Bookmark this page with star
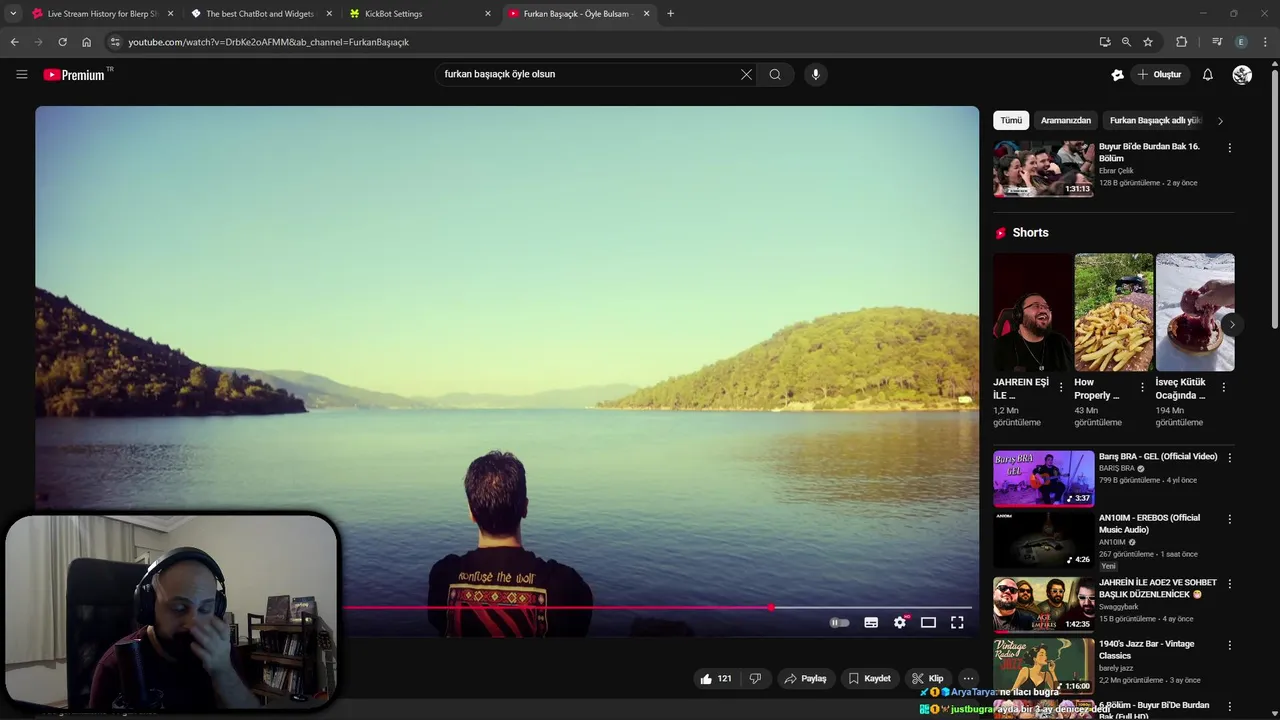 click(1148, 42)
